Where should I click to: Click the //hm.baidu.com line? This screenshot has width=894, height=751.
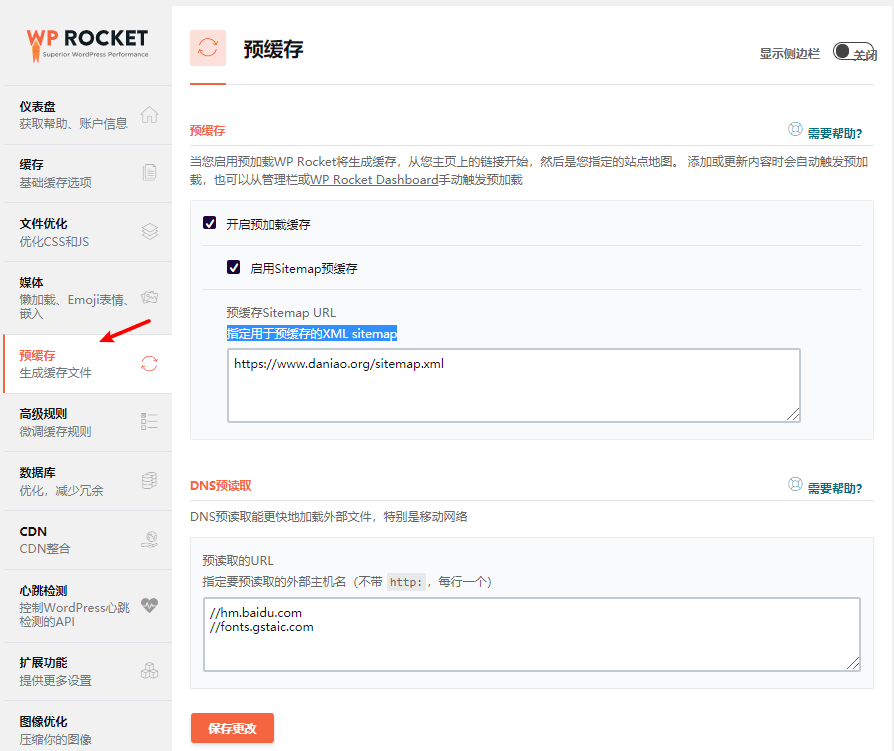pos(256,613)
